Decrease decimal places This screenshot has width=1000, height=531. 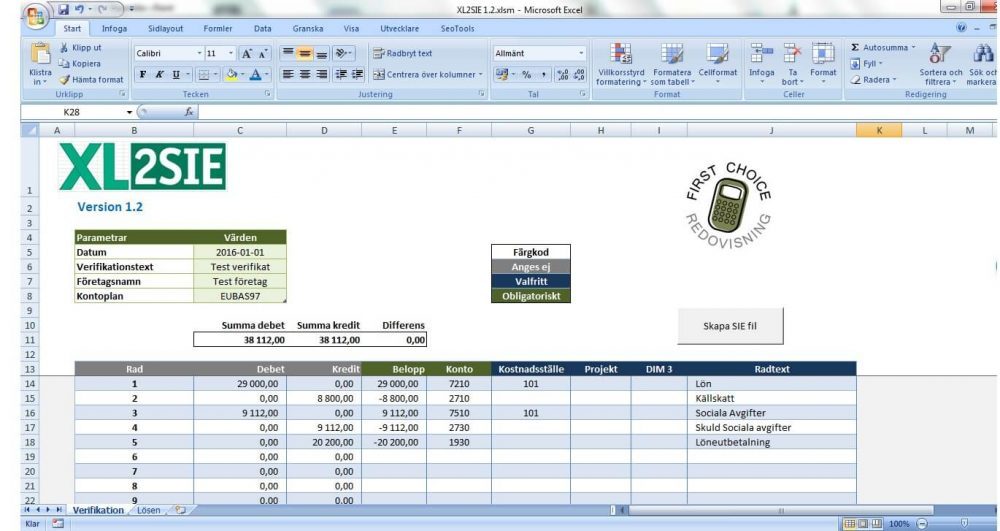pos(579,75)
